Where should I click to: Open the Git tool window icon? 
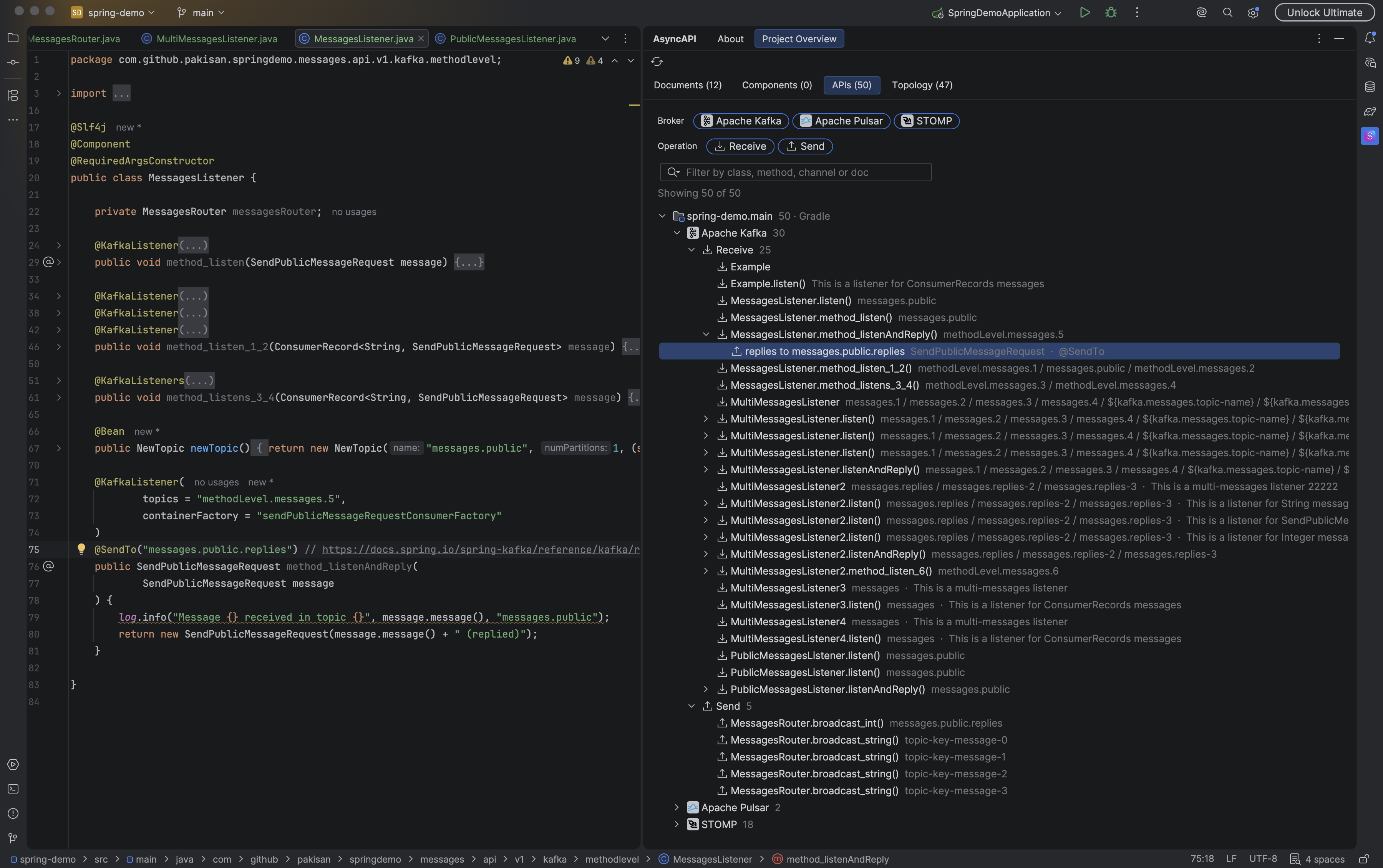[13, 838]
